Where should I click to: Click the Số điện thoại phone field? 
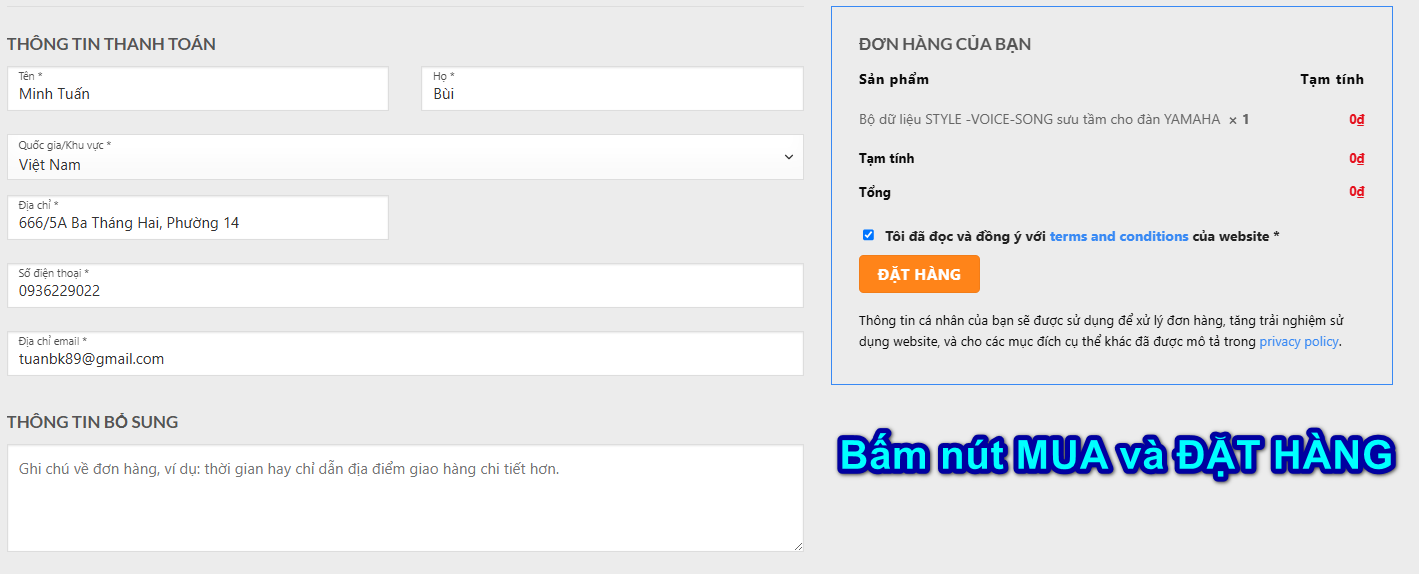tap(405, 285)
